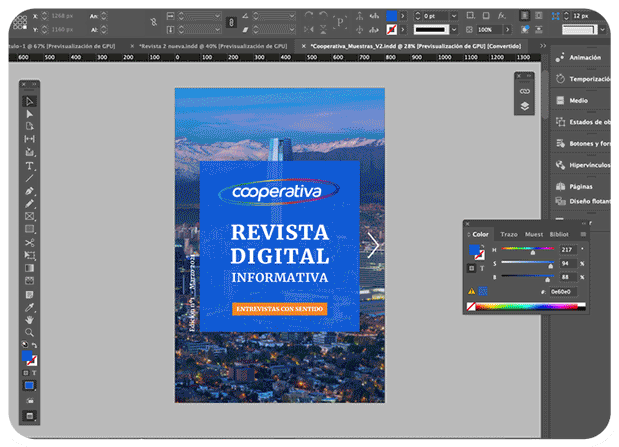619x447 pixels.
Task: Select the Gradient Swatch tool
Action: (x=29, y=268)
